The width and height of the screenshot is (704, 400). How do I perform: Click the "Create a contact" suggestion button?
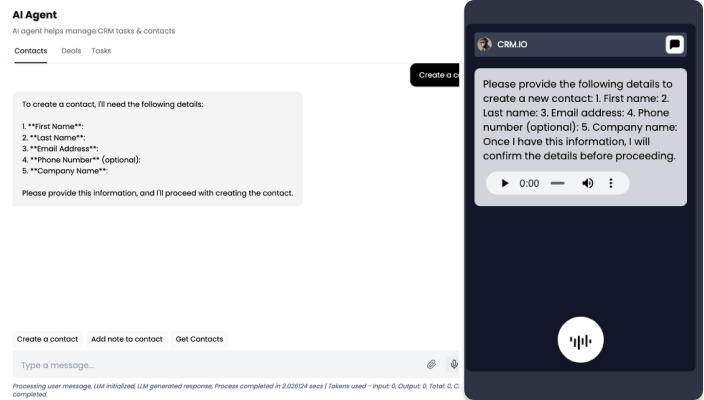(x=47, y=339)
